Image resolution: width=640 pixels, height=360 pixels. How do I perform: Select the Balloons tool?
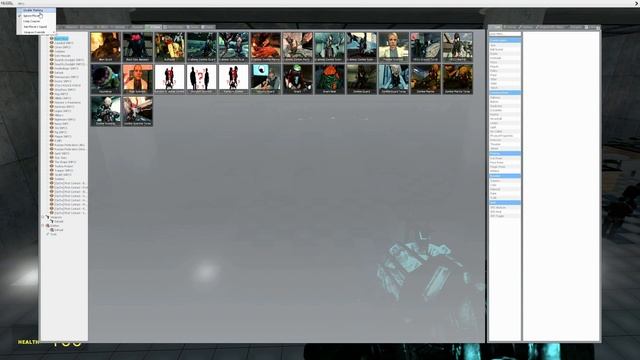pos(505,98)
